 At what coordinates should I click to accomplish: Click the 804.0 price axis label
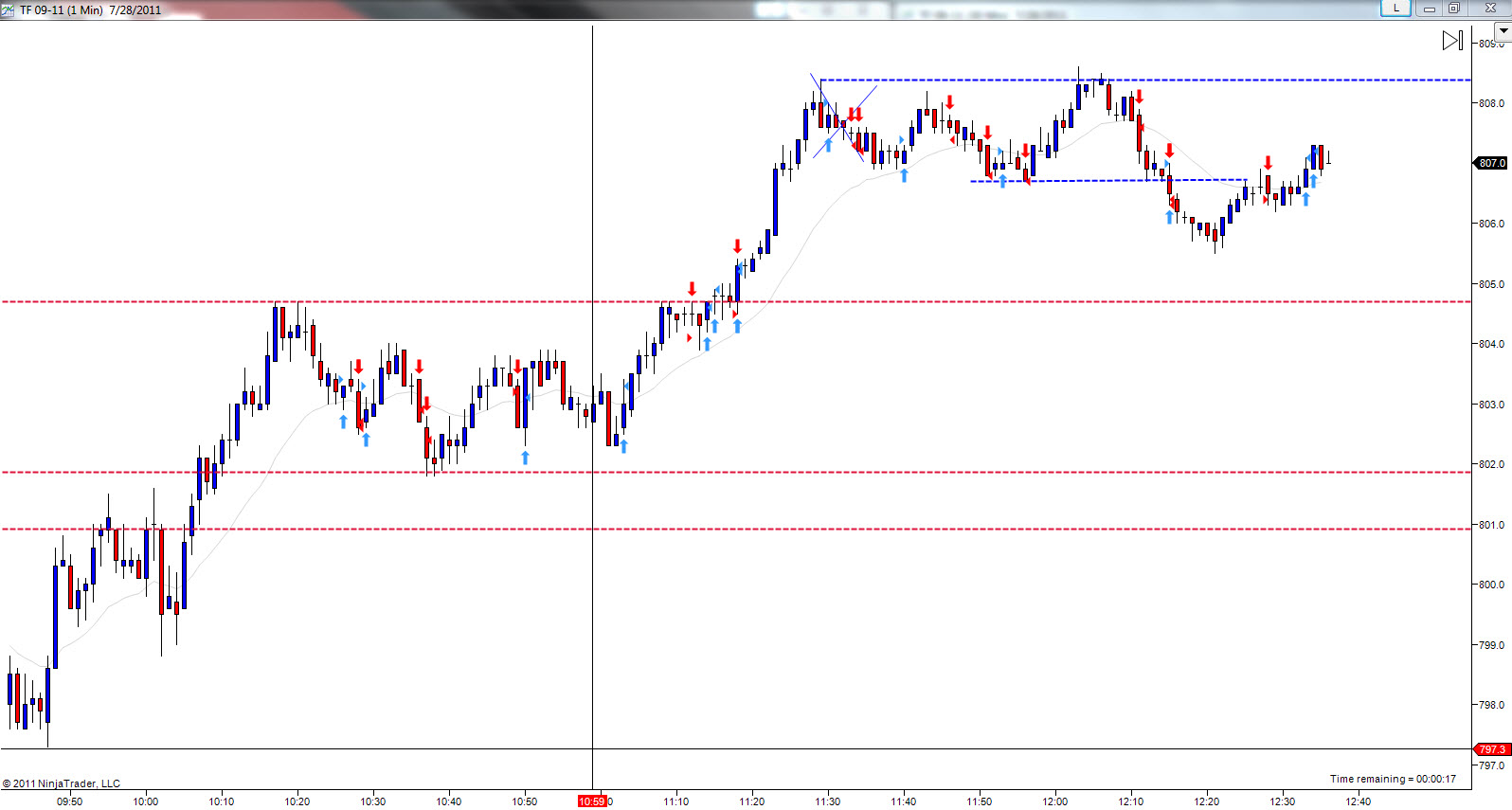1491,344
